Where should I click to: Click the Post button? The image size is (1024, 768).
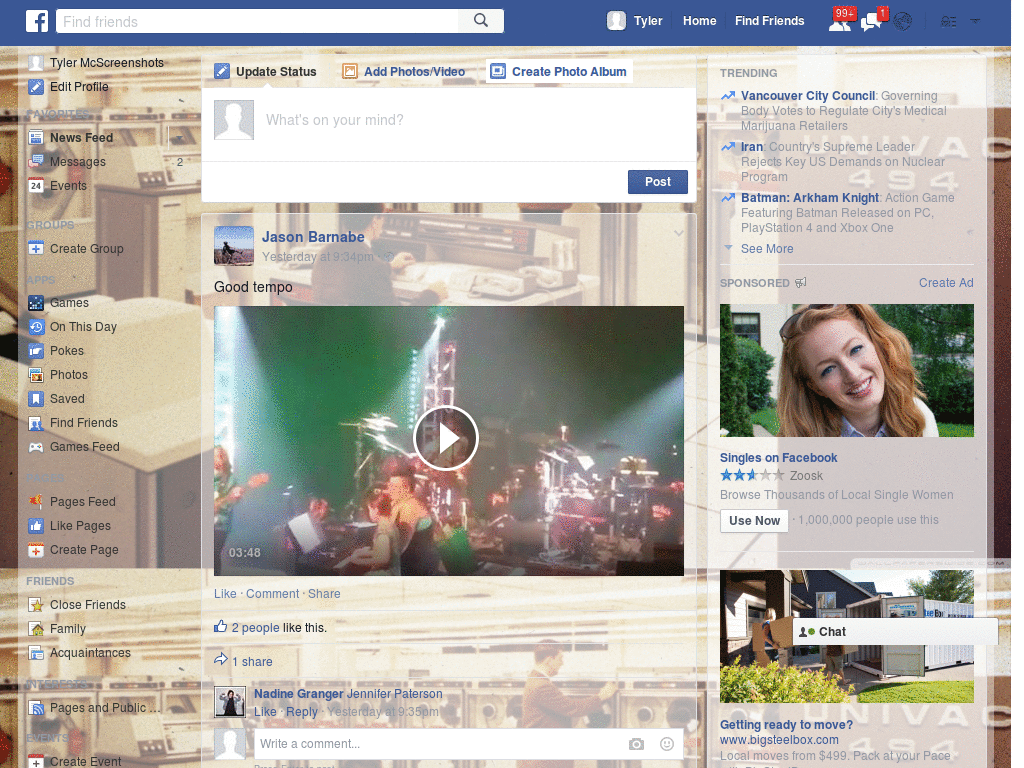click(x=658, y=182)
